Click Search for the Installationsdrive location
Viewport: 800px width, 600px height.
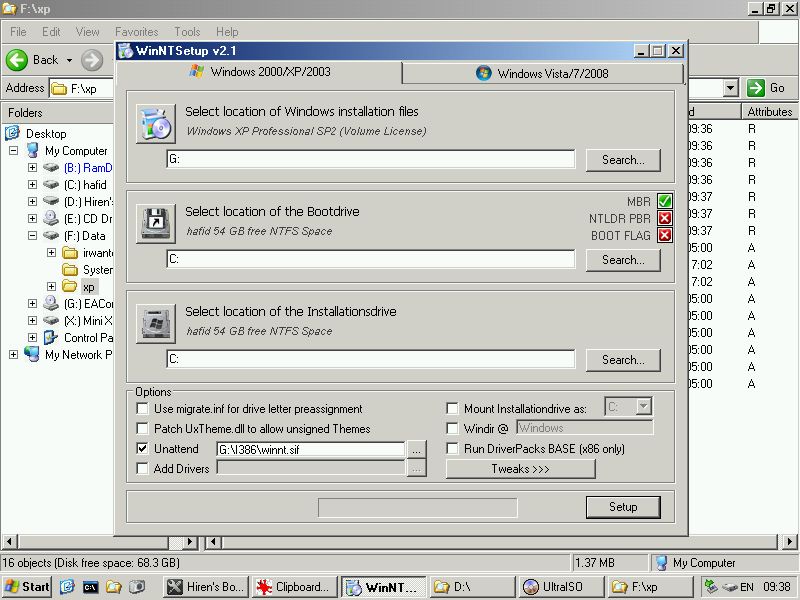point(623,360)
